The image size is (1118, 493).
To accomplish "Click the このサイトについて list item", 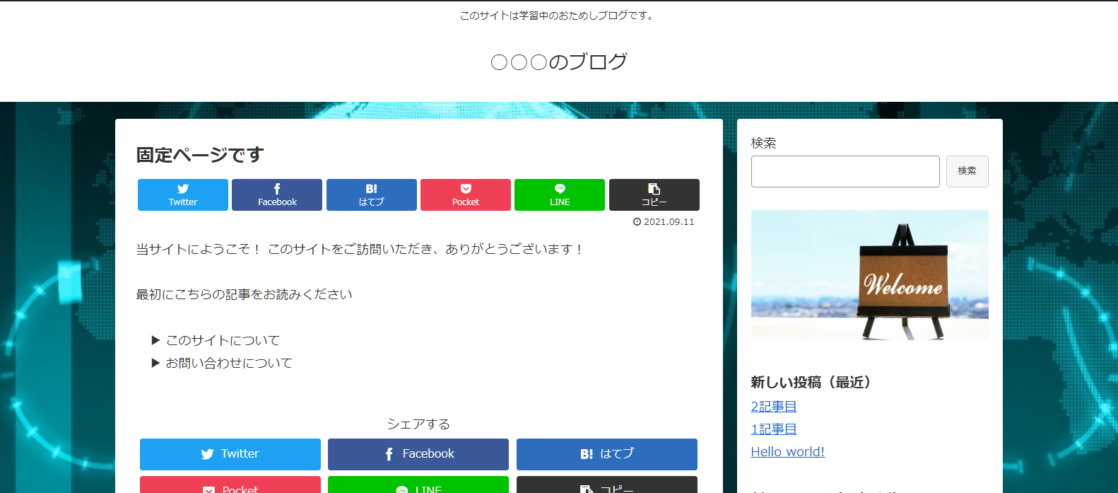I will pyautogui.click(x=223, y=340).
